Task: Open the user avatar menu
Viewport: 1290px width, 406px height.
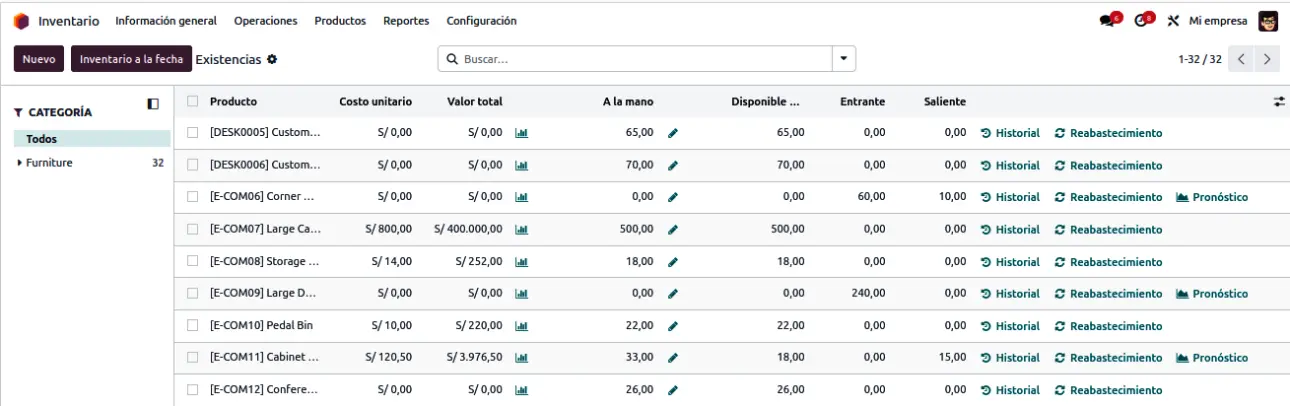Action: click(1268, 21)
